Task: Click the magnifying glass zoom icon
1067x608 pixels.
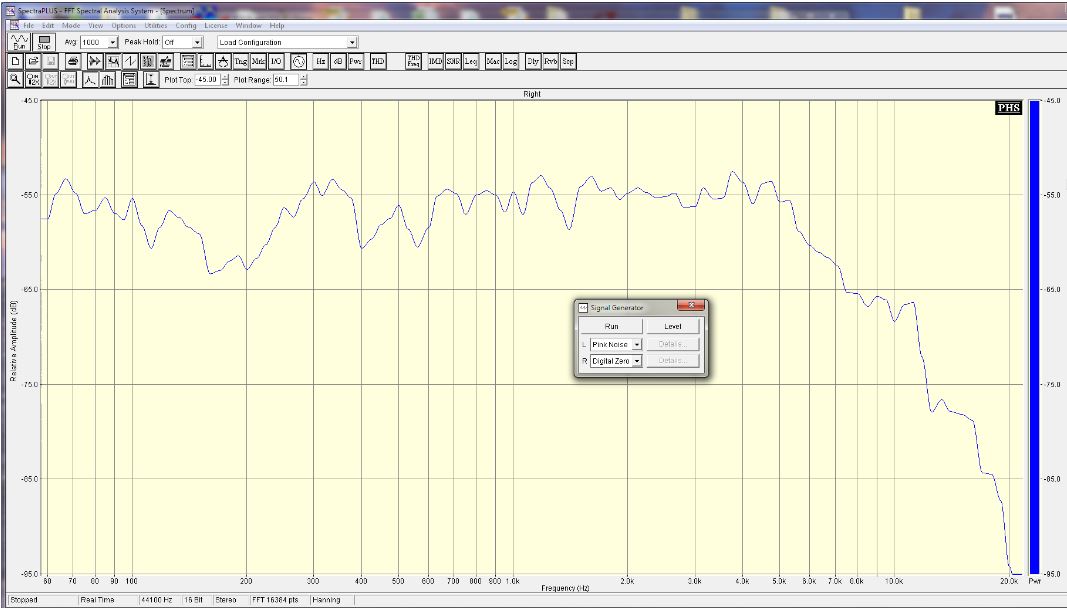Action: 15,80
